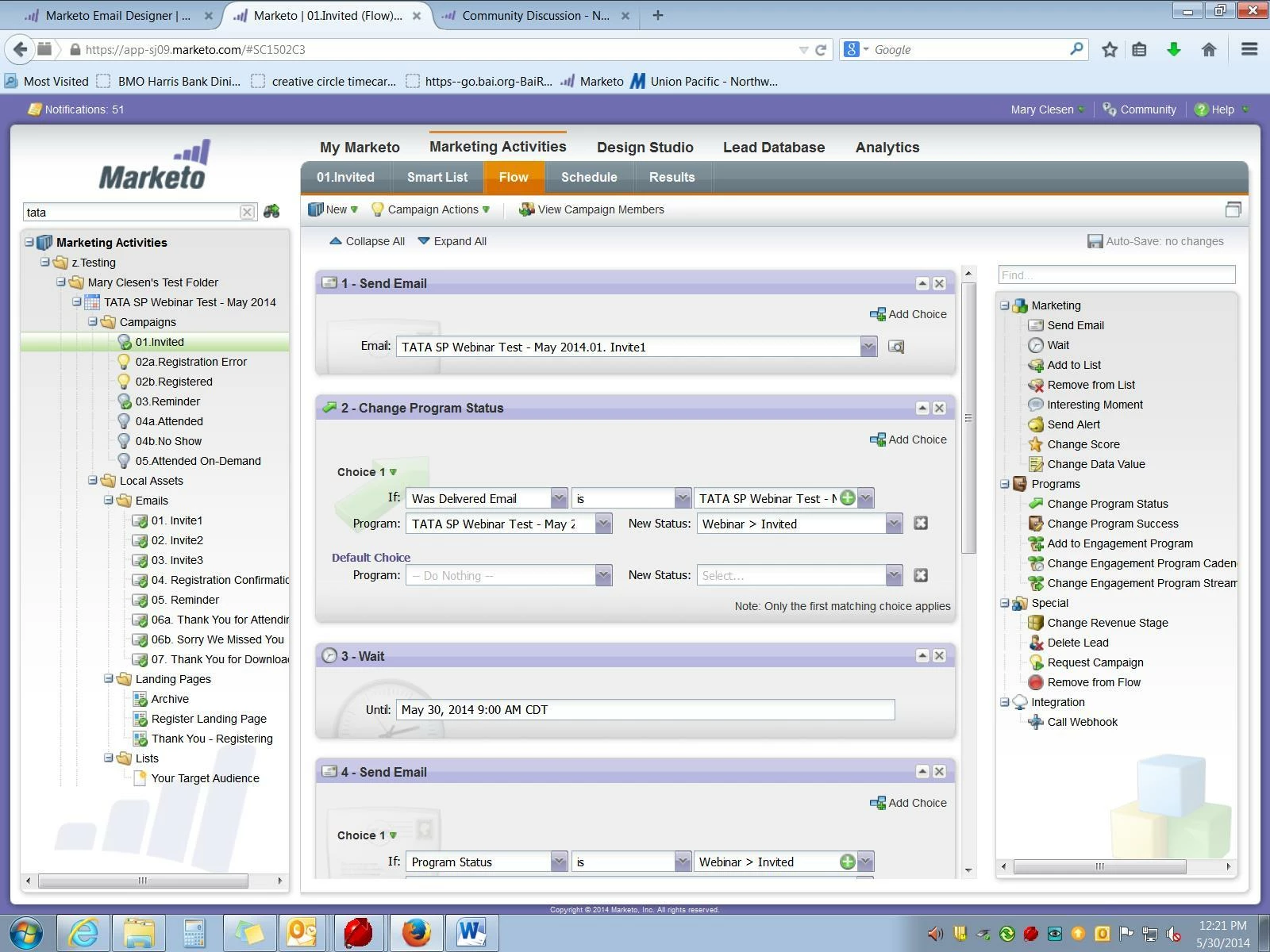The height and width of the screenshot is (952, 1270).
Task: Click Collapse All steps
Action: [x=367, y=241]
